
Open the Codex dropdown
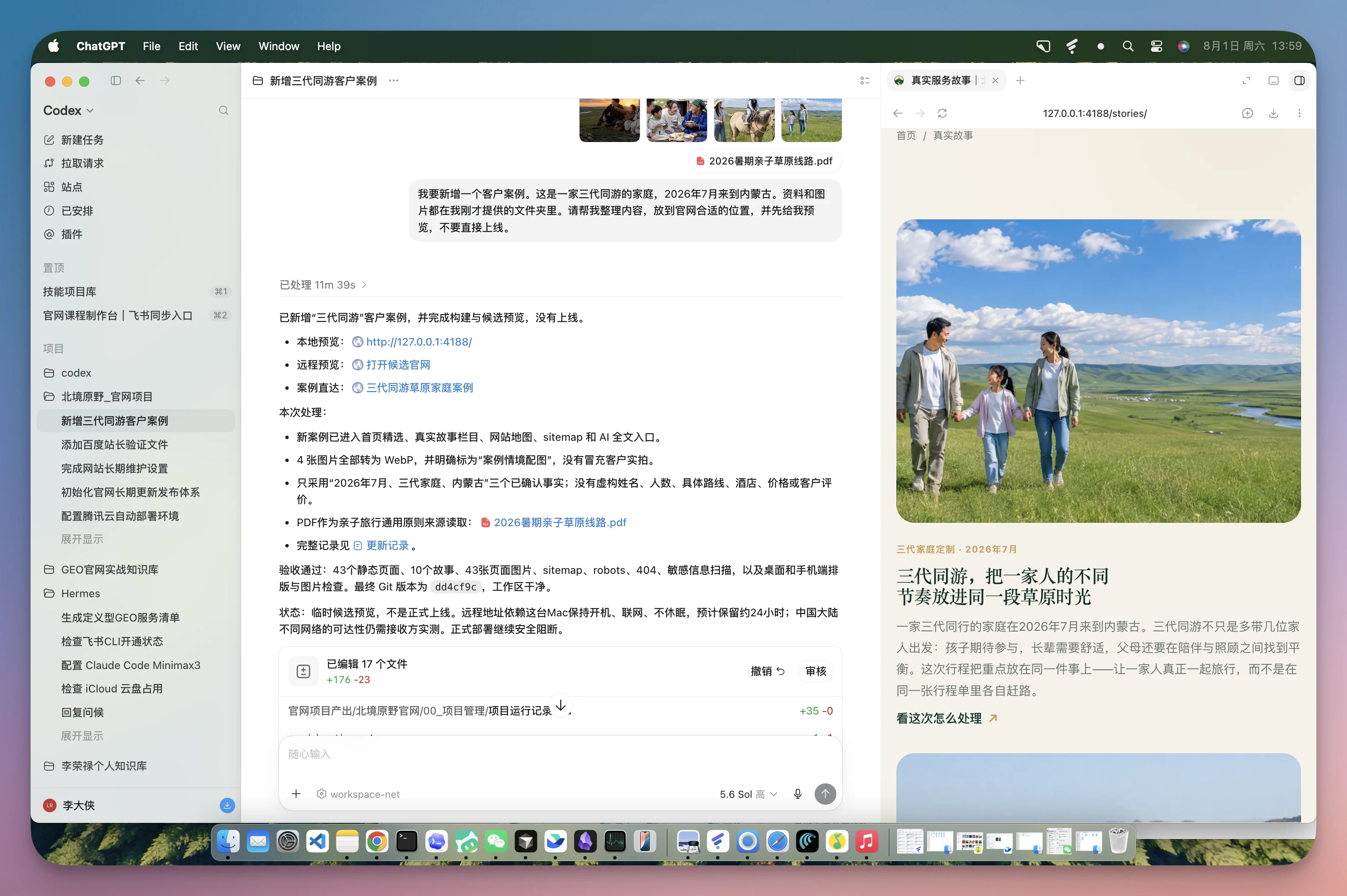(x=68, y=110)
